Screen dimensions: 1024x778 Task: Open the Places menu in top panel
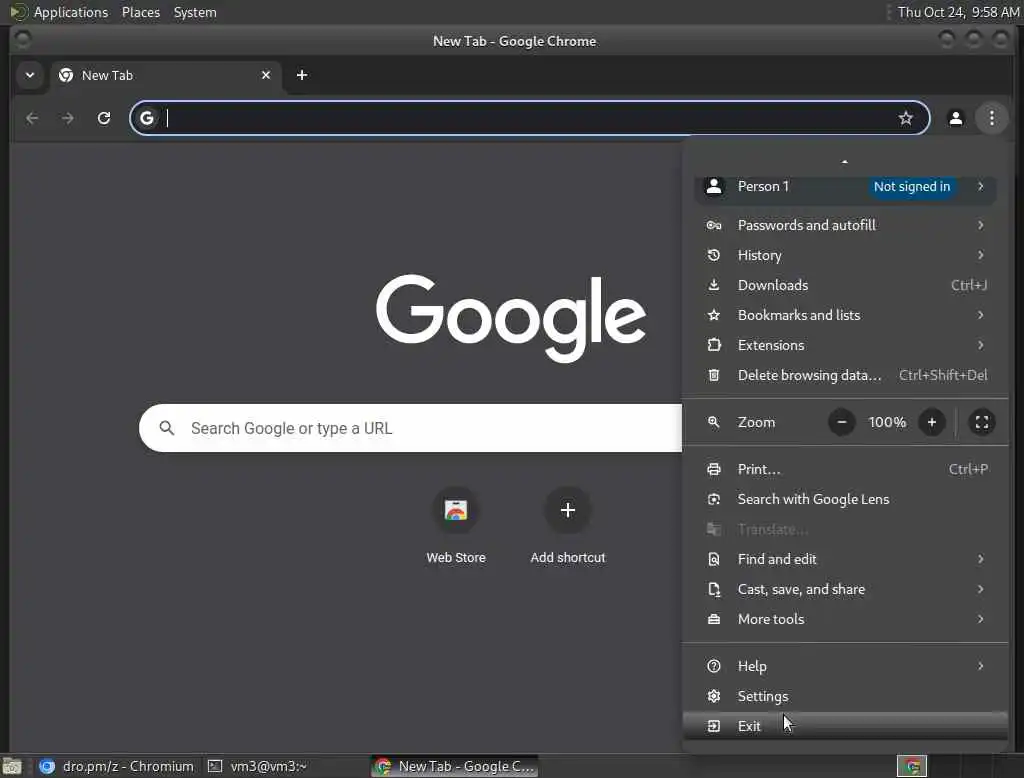141,12
